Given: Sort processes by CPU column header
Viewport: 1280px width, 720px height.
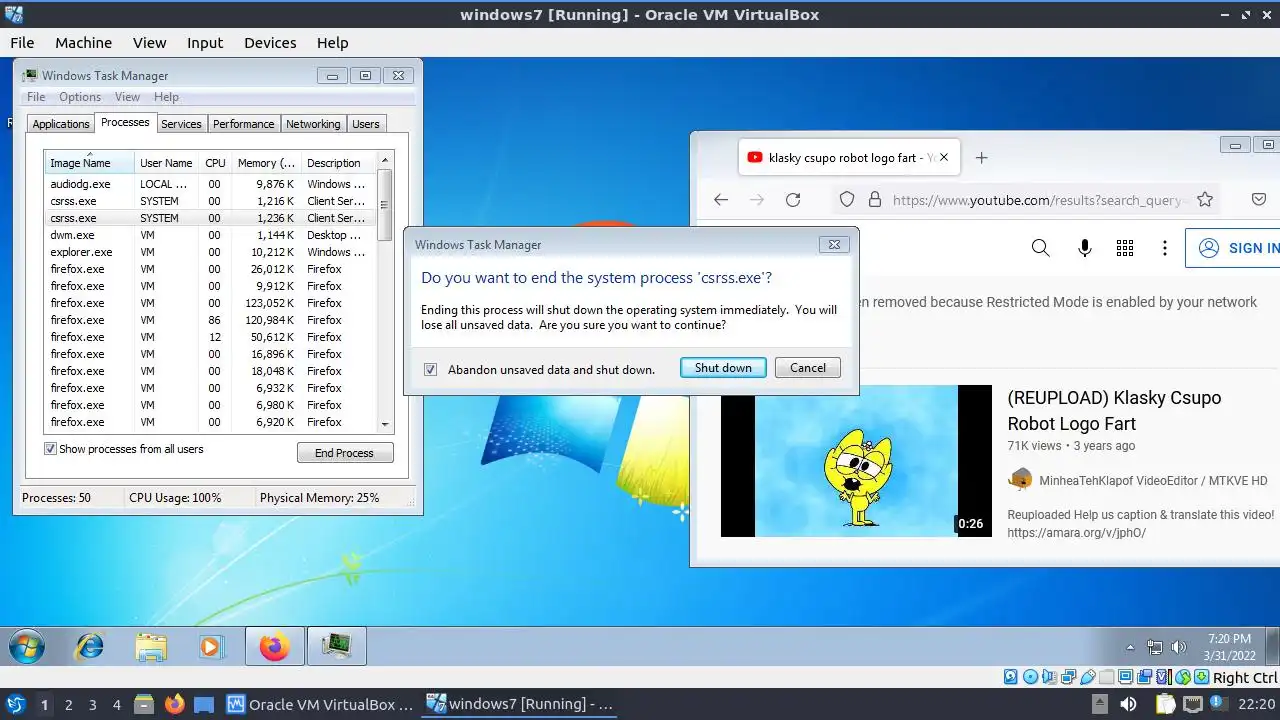Looking at the screenshot, I should [x=215, y=163].
